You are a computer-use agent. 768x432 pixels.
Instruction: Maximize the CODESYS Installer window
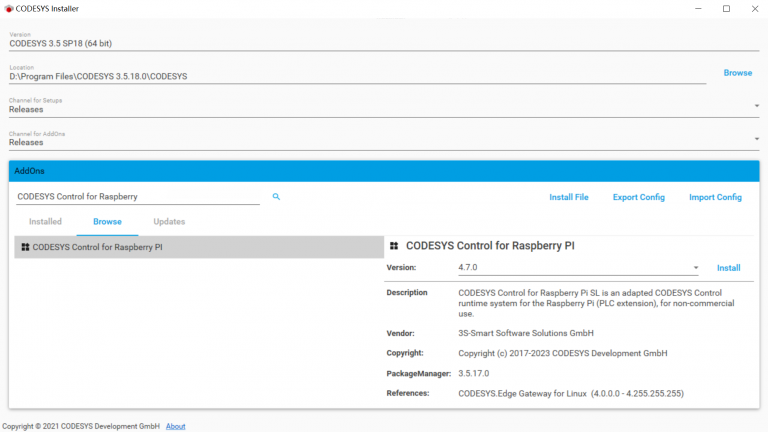[726, 9]
